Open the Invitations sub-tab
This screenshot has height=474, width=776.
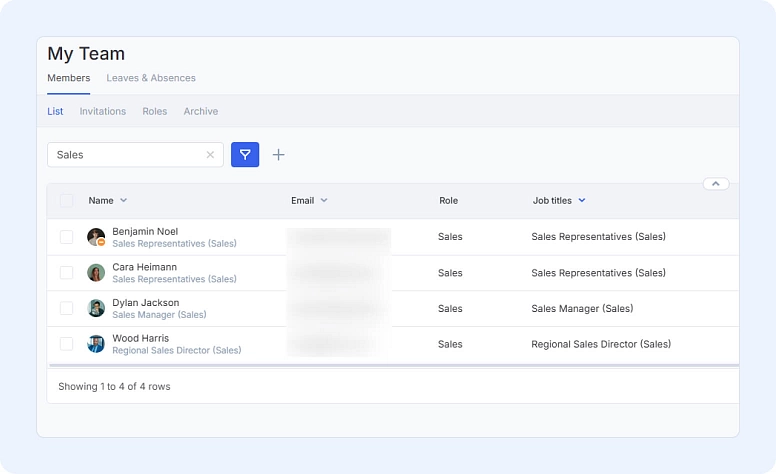pos(103,111)
